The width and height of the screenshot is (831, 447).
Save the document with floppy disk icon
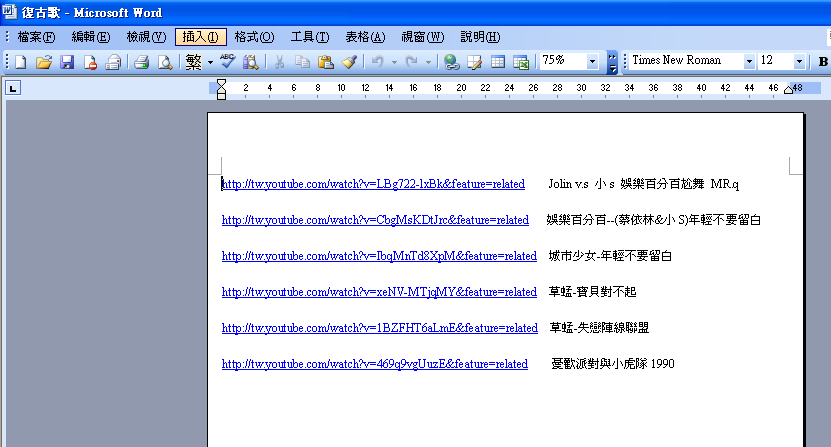point(67,62)
